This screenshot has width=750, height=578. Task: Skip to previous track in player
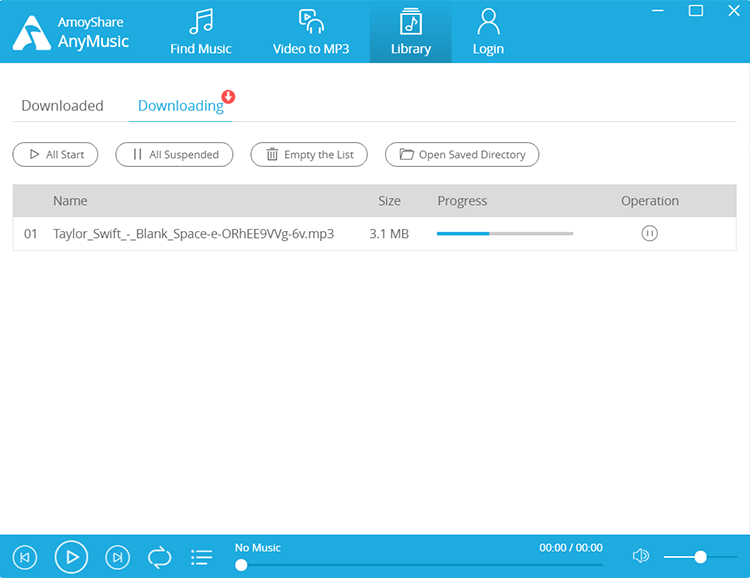(25, 557)
